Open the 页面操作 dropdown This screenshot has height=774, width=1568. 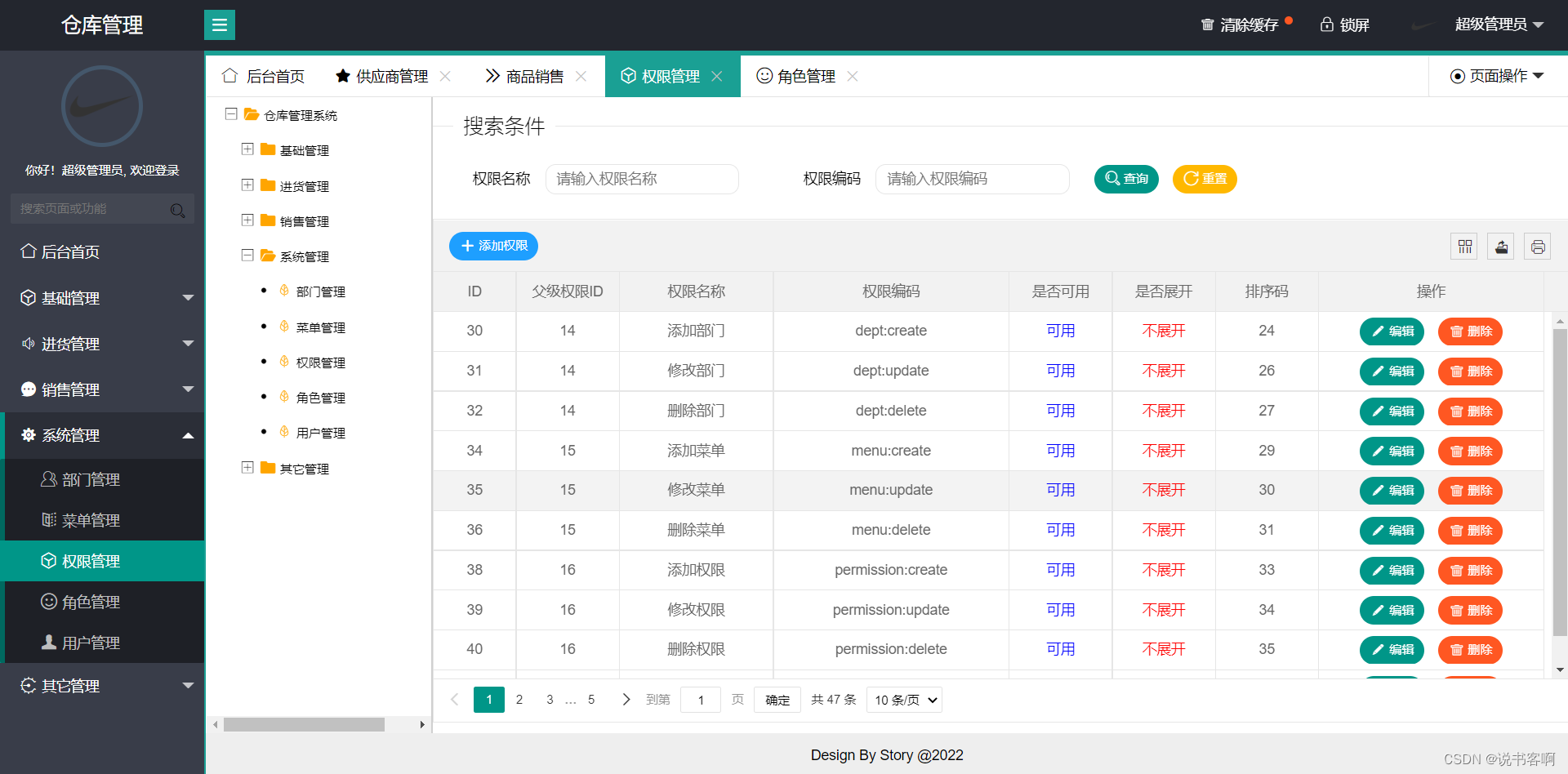(1497, 76)
